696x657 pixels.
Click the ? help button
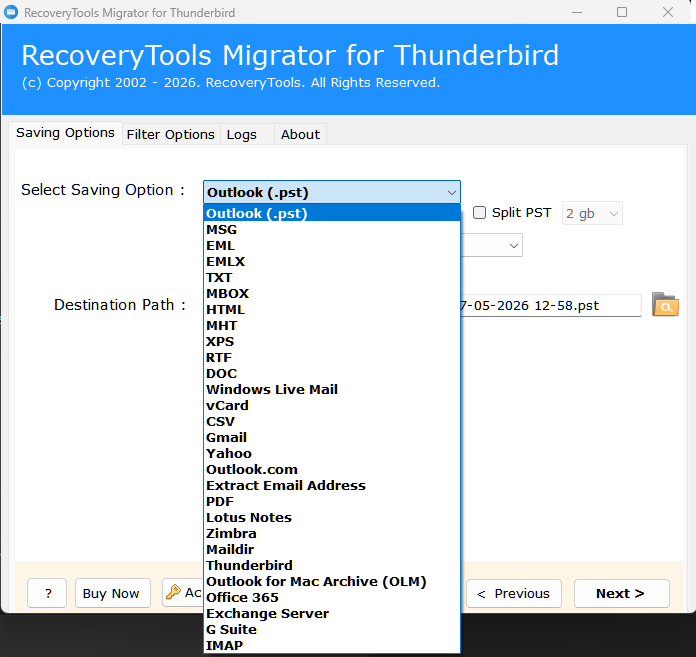tap(47, 593)
